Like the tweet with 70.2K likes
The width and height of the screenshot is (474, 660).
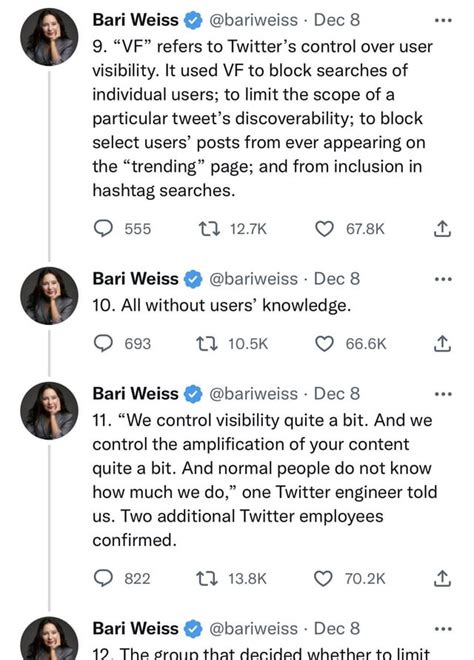(x=323, y=578)
